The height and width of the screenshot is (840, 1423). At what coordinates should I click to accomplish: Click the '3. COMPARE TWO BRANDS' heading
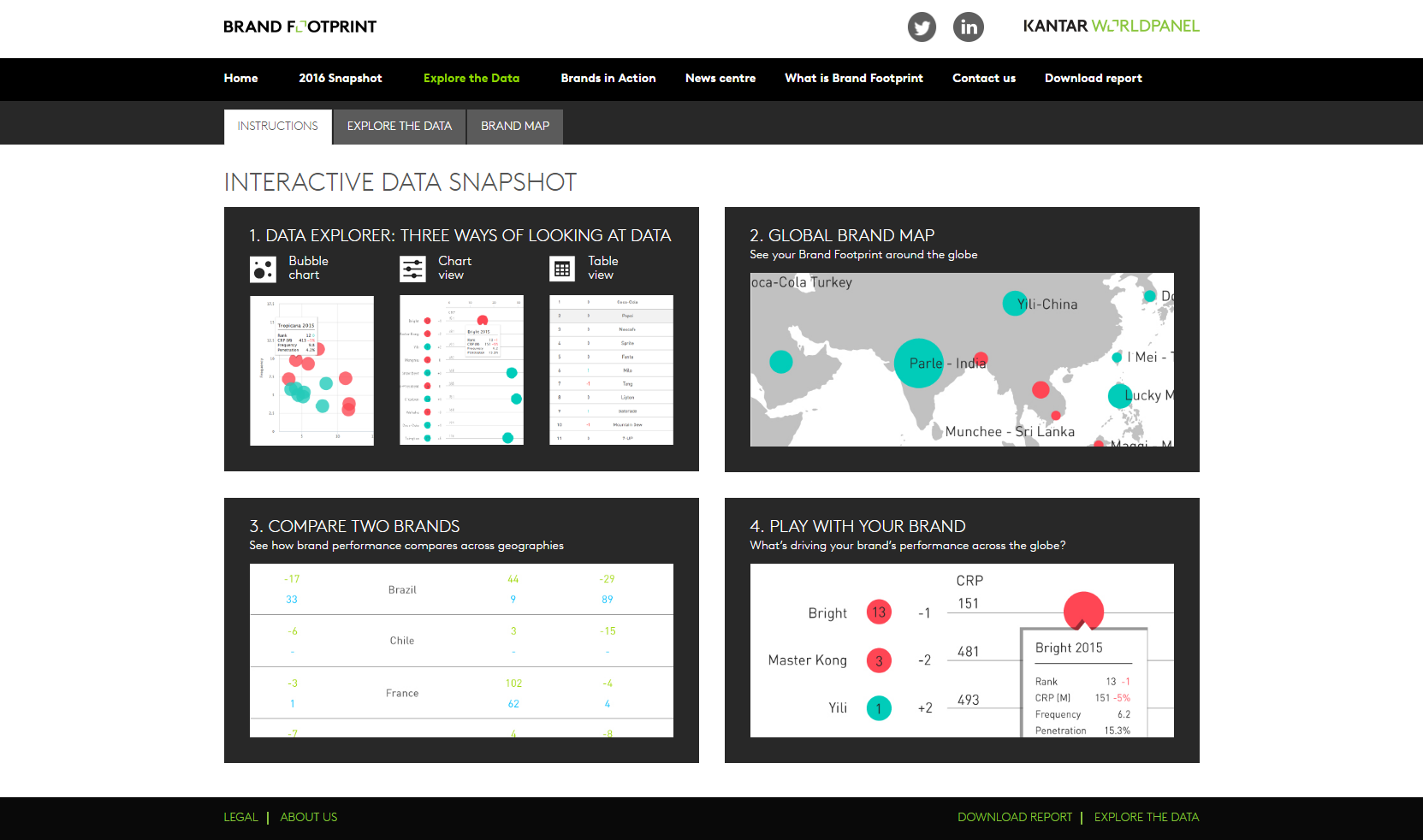pyautogui.click(x=354, y=526)
